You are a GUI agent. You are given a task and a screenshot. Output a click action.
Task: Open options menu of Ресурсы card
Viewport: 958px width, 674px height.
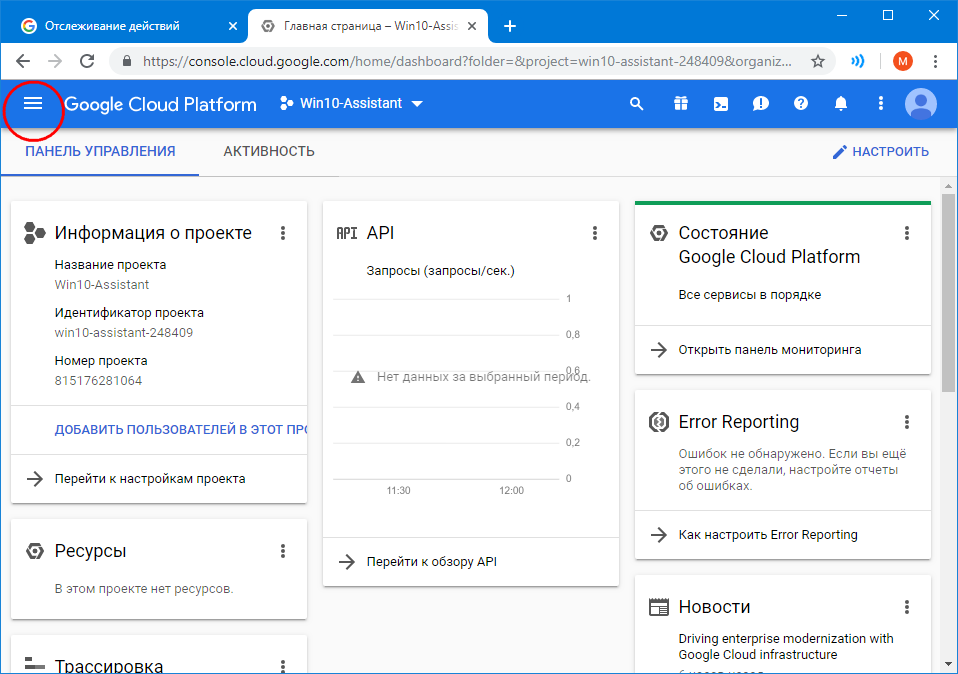[283, 551]
